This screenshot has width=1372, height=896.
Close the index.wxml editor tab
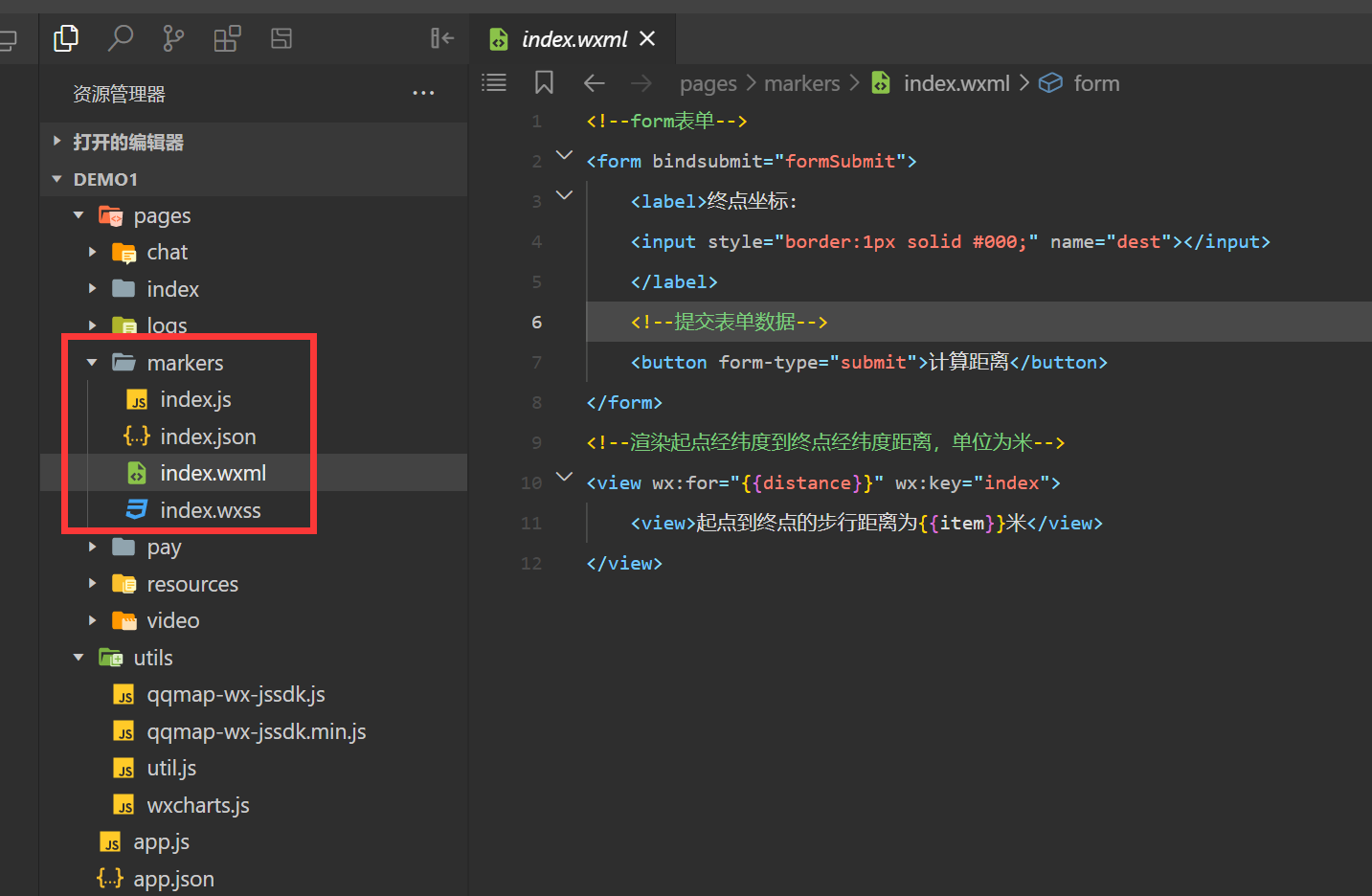click(647, 38)
